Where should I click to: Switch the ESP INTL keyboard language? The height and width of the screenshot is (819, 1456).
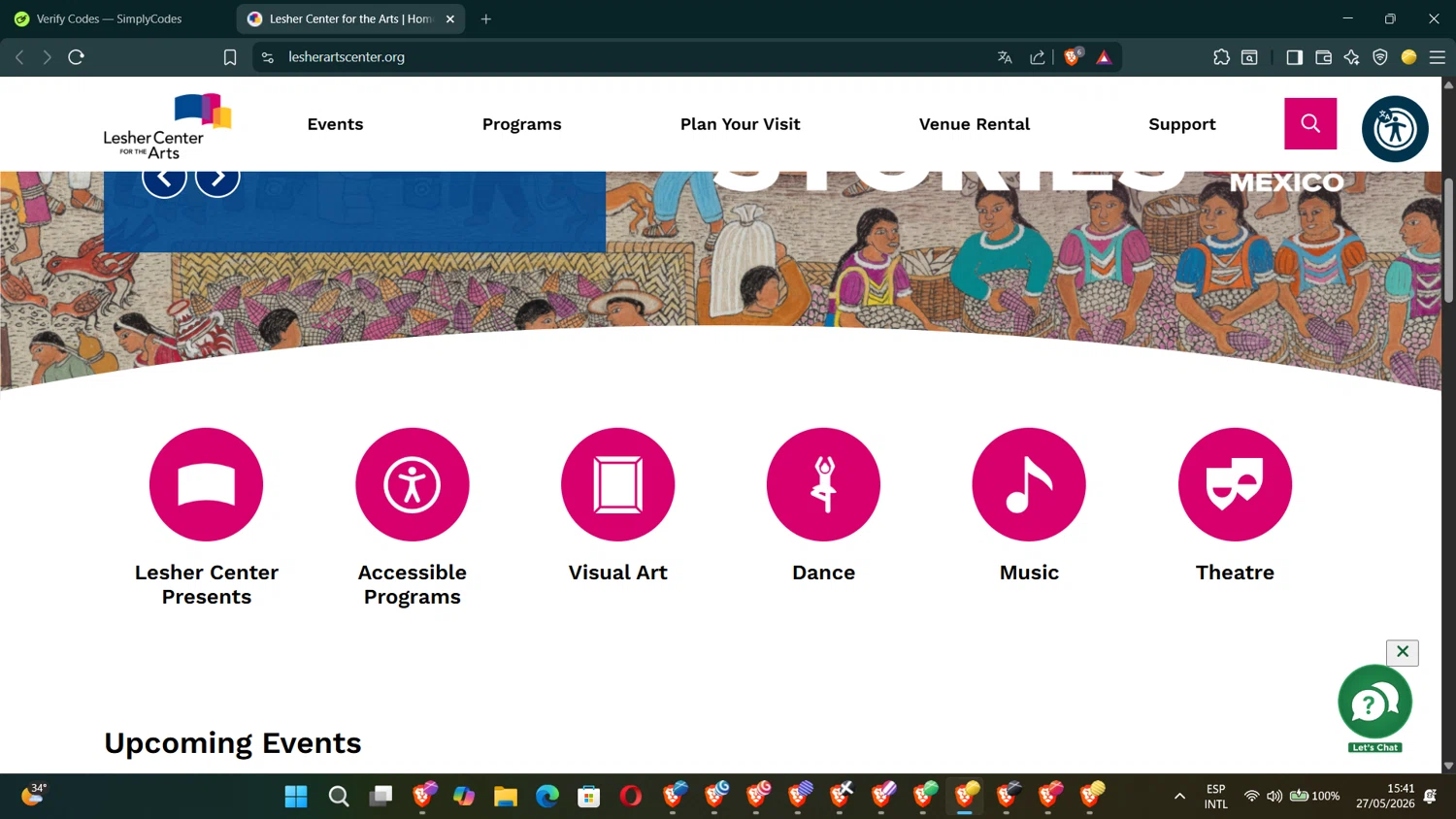(x=1216, y=797)
